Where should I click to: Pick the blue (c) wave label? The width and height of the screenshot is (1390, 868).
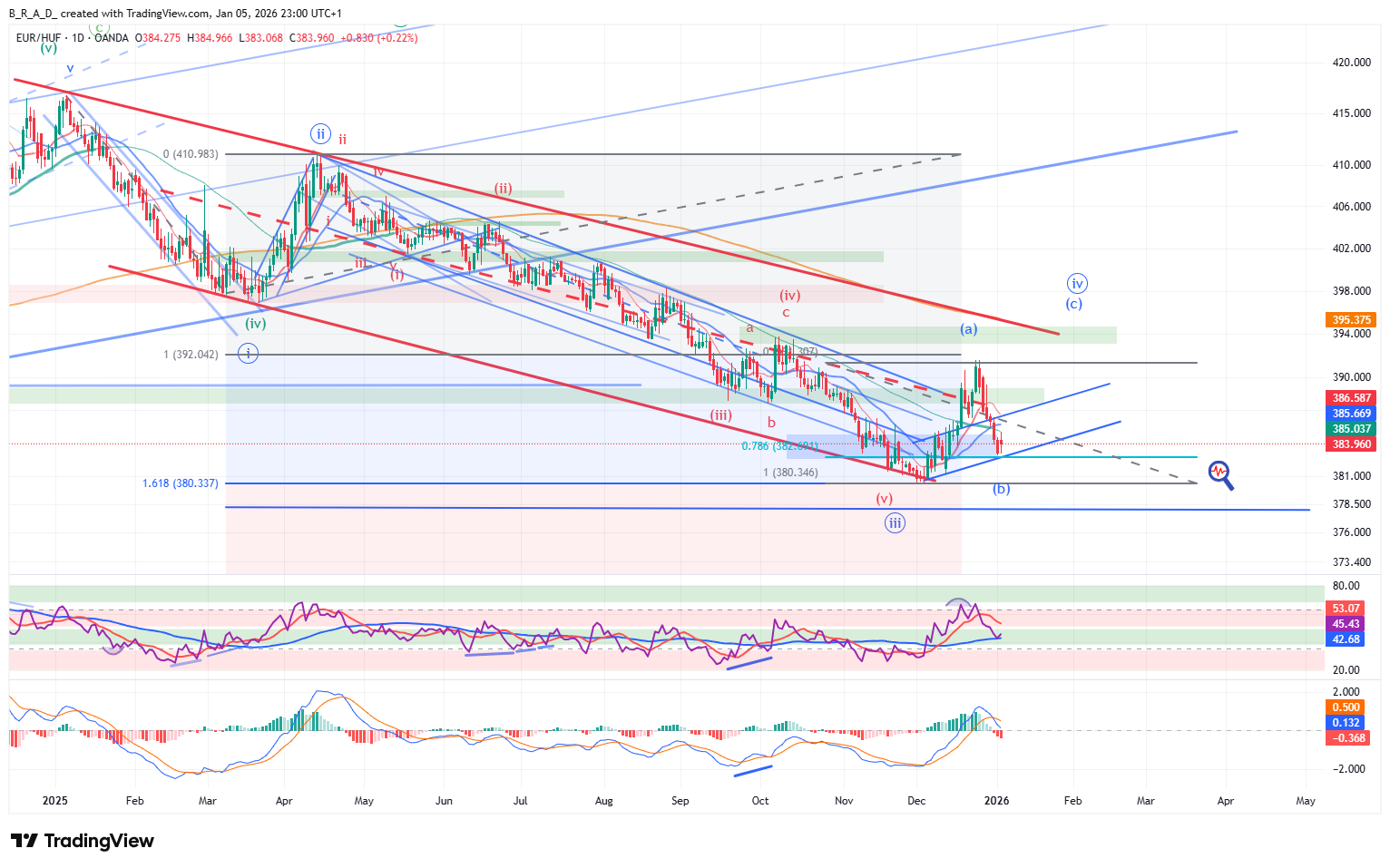1073,304
